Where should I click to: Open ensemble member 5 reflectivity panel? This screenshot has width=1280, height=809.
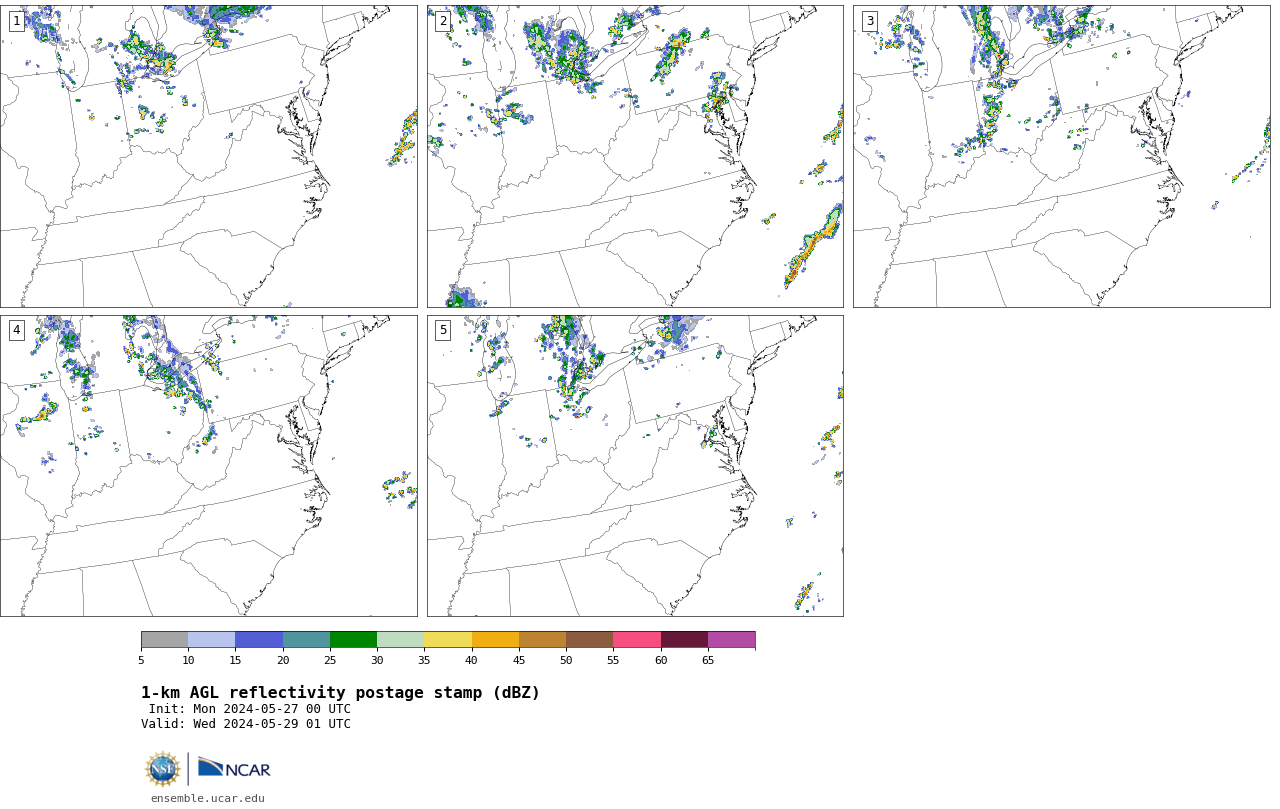pos(635,466)
